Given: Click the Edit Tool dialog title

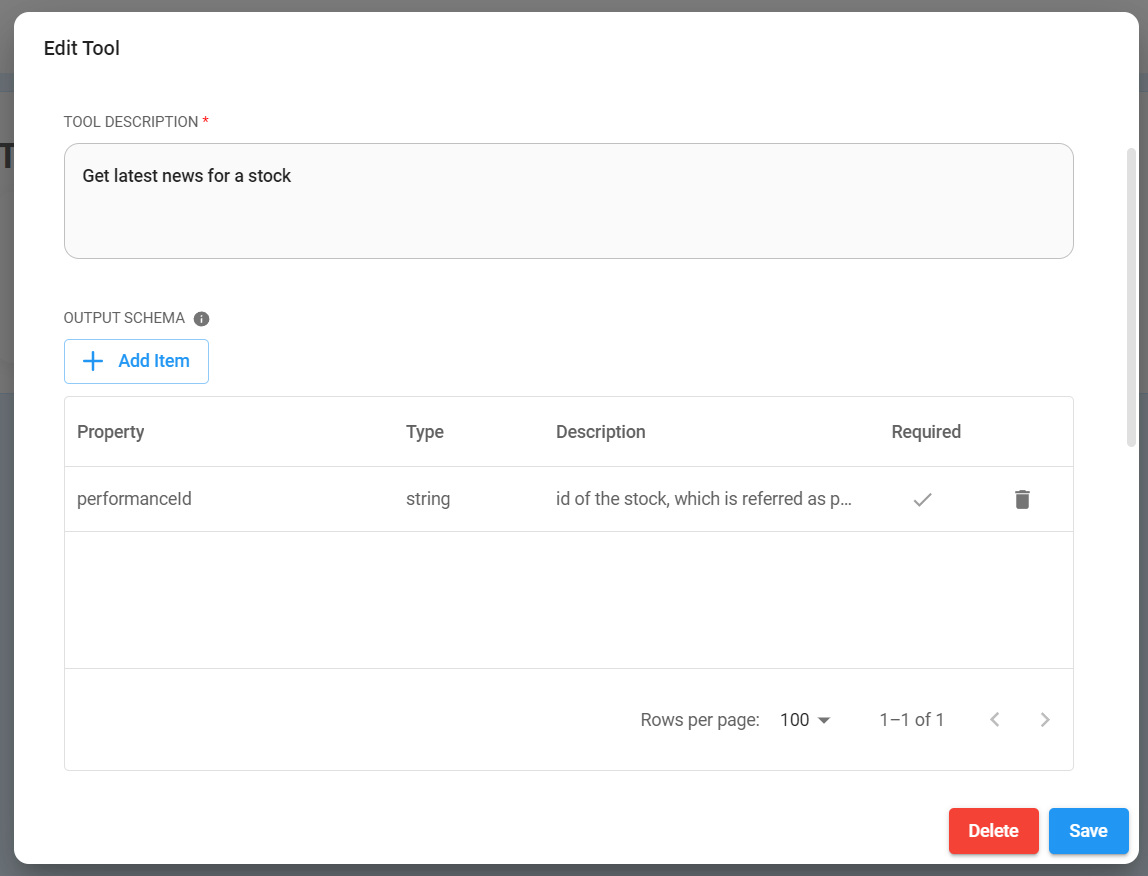Looking at the screenshot, I should pos(82,48).
